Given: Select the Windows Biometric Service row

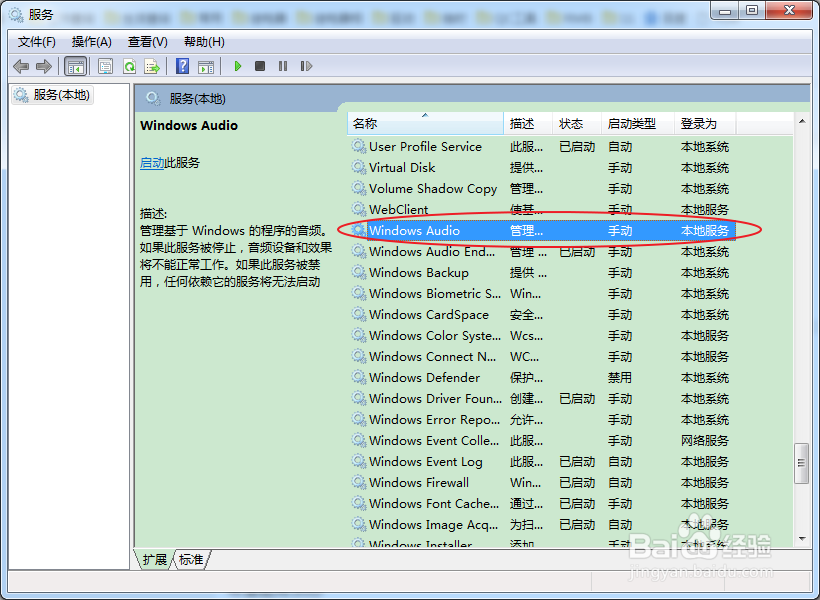Looking at the screenshot, I should pyautogui.click(x=541, y=293).
